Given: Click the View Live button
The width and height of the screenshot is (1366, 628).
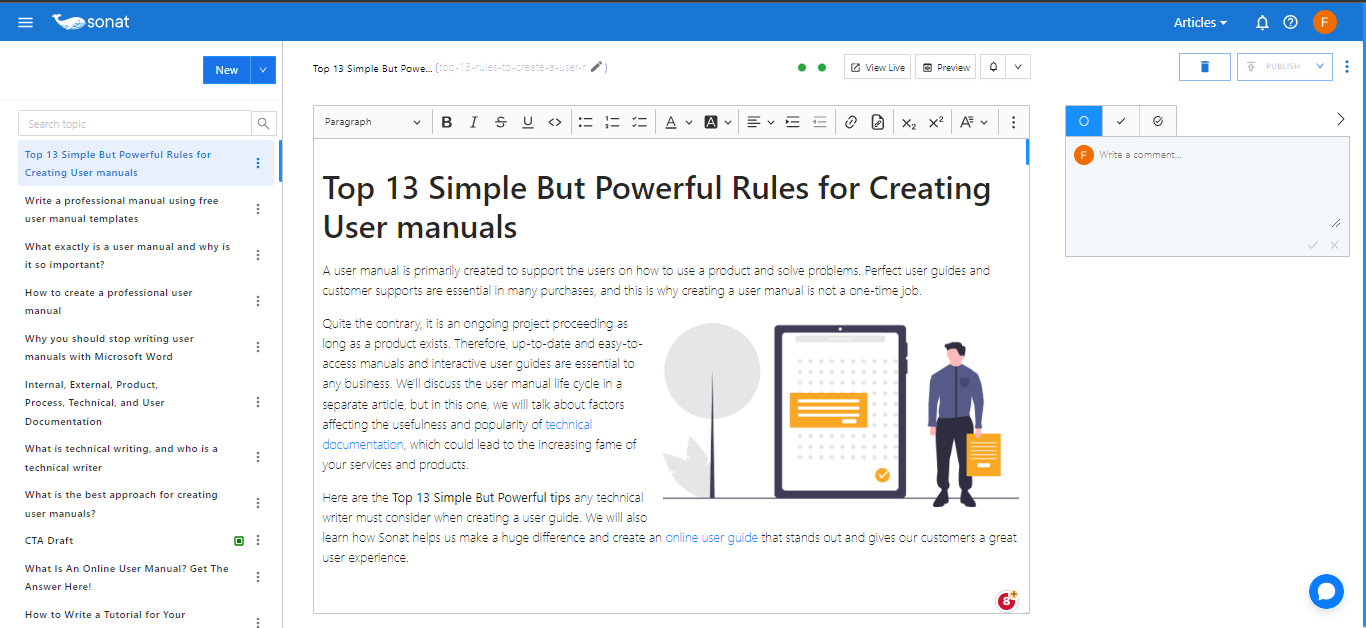Looking at the screenshot, I should (x=877, y=66).
